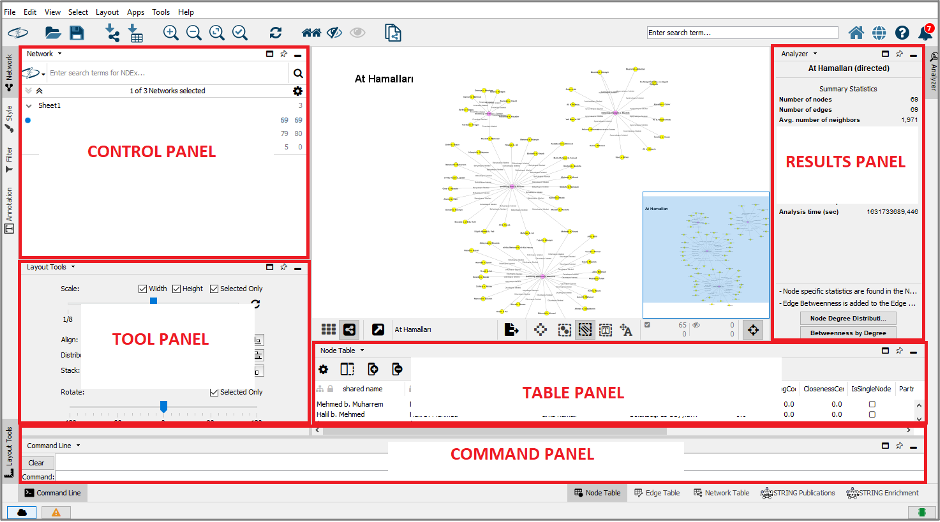Open STRING Enrichment tab

pos(882,493)
